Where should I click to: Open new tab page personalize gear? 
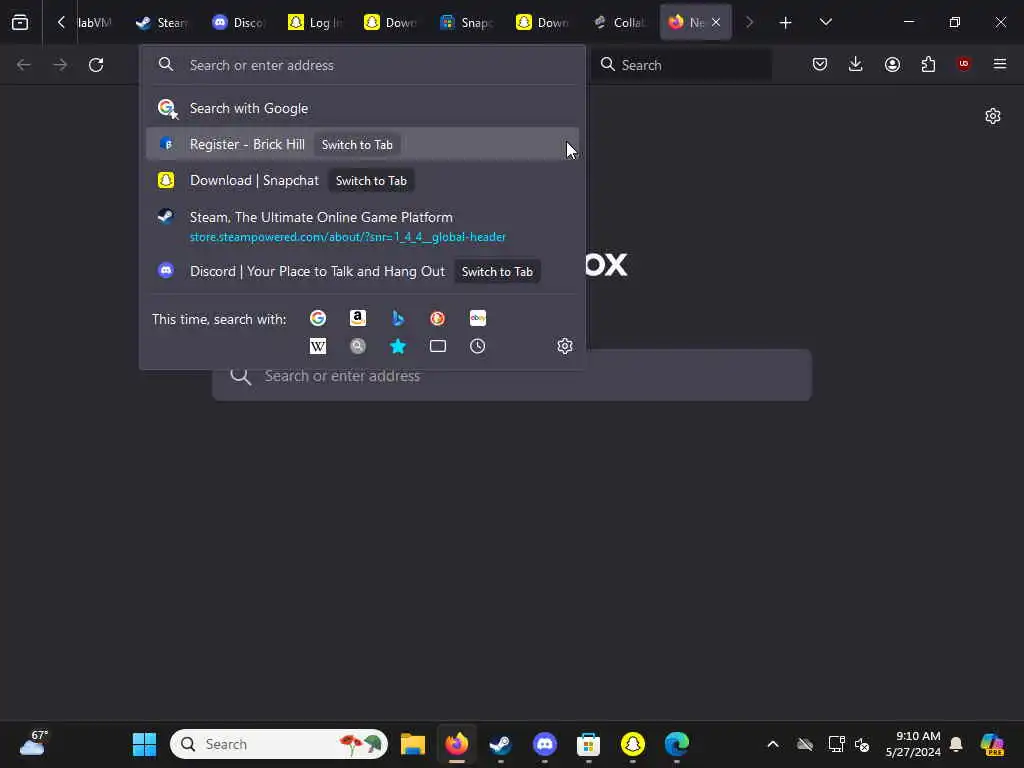point(993,116)
